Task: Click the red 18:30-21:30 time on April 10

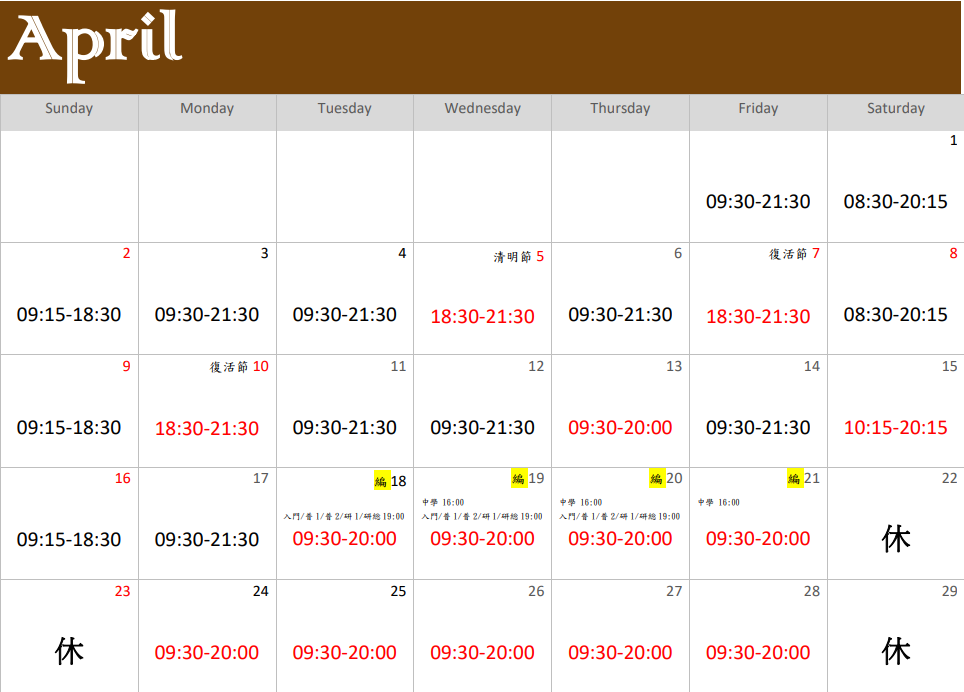Action: coord(207,428)
